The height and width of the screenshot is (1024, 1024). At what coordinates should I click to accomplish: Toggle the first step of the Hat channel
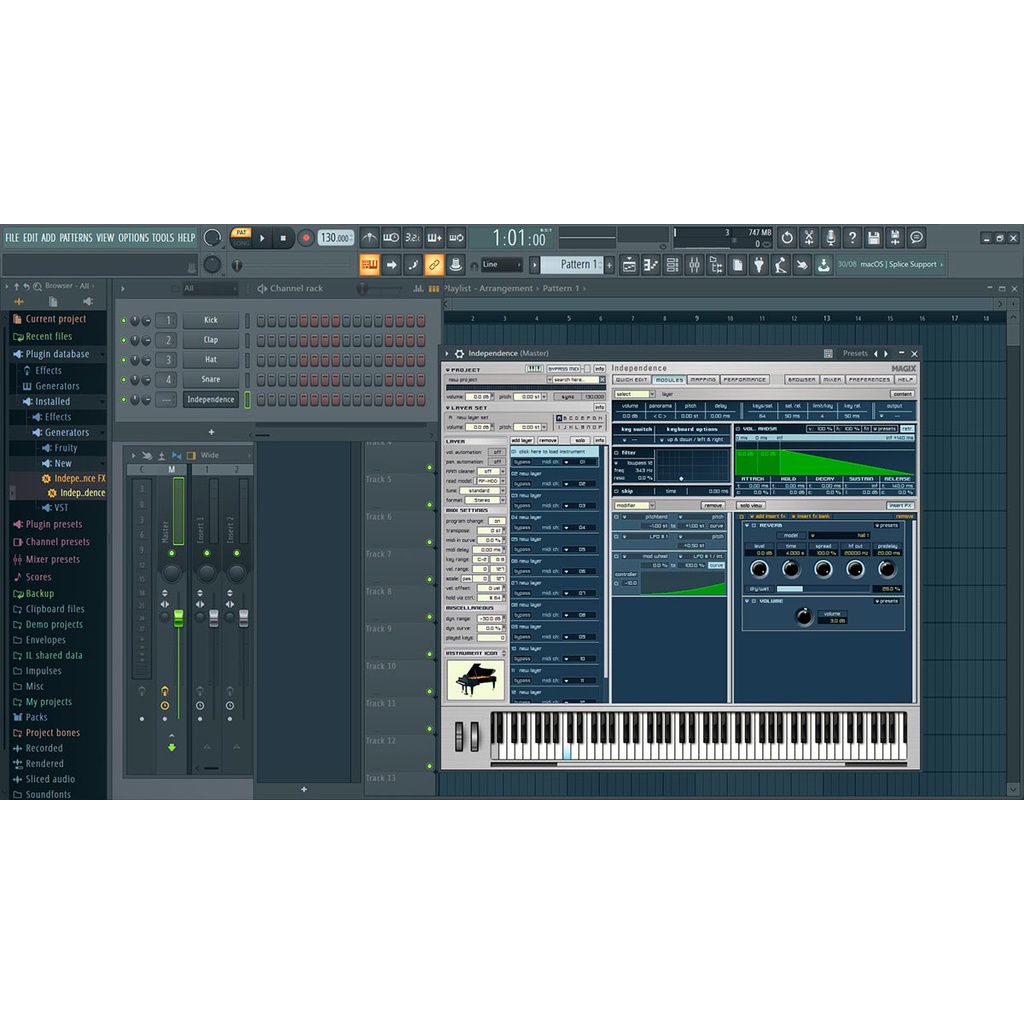261,360
